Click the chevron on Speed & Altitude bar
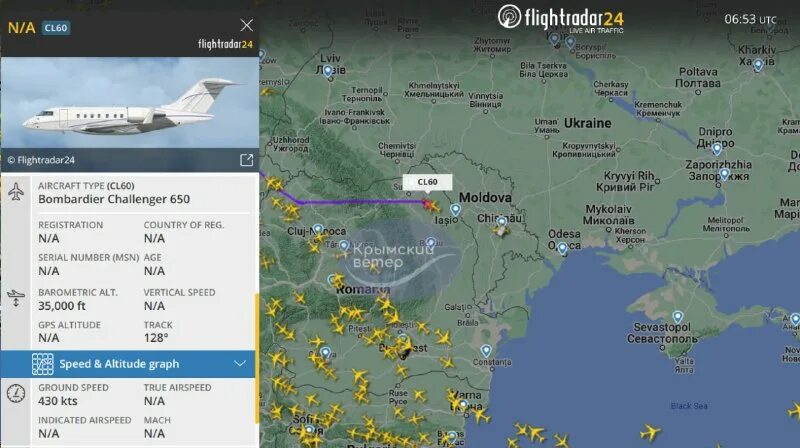This screenshot has height=448, width=800. 240,364
